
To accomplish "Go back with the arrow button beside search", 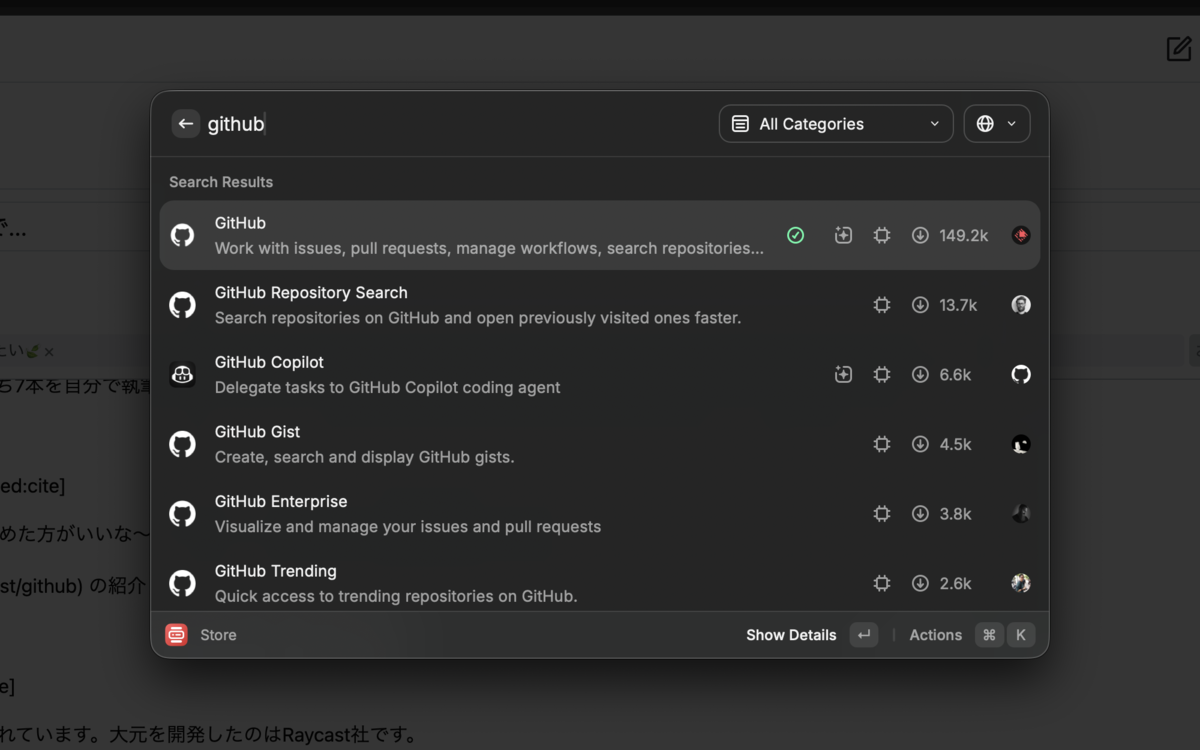I will coord(185,124).
